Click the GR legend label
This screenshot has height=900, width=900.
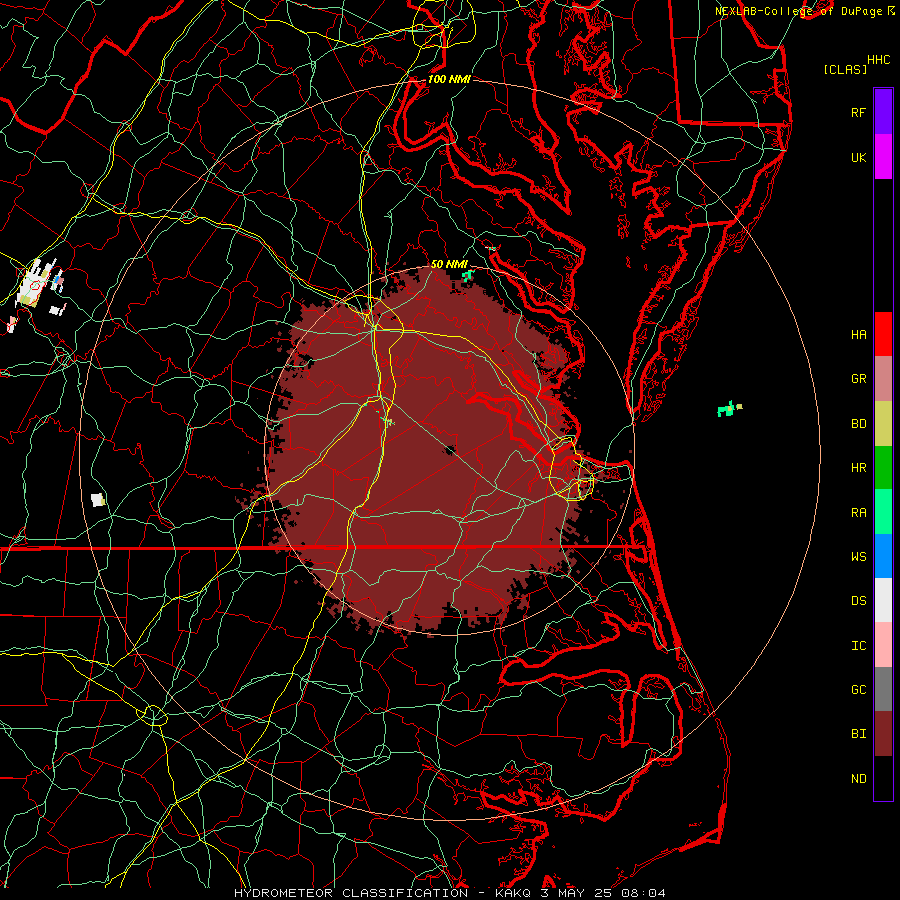point(858,379)
